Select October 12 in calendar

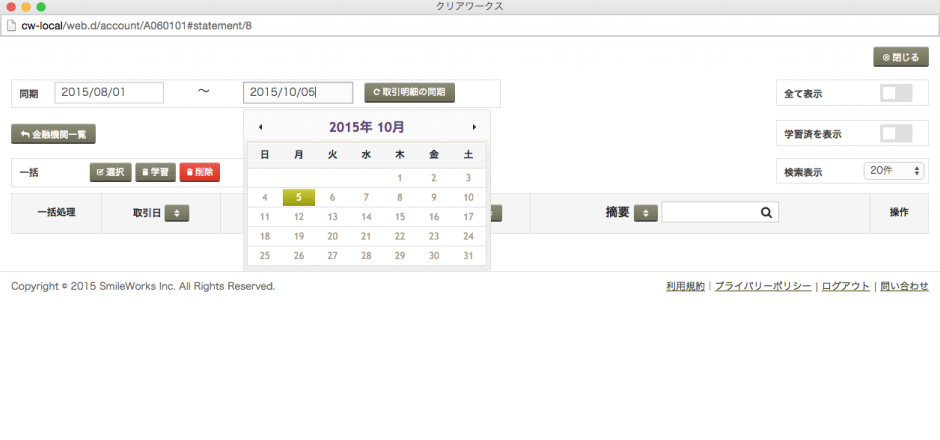pos(299,217)
